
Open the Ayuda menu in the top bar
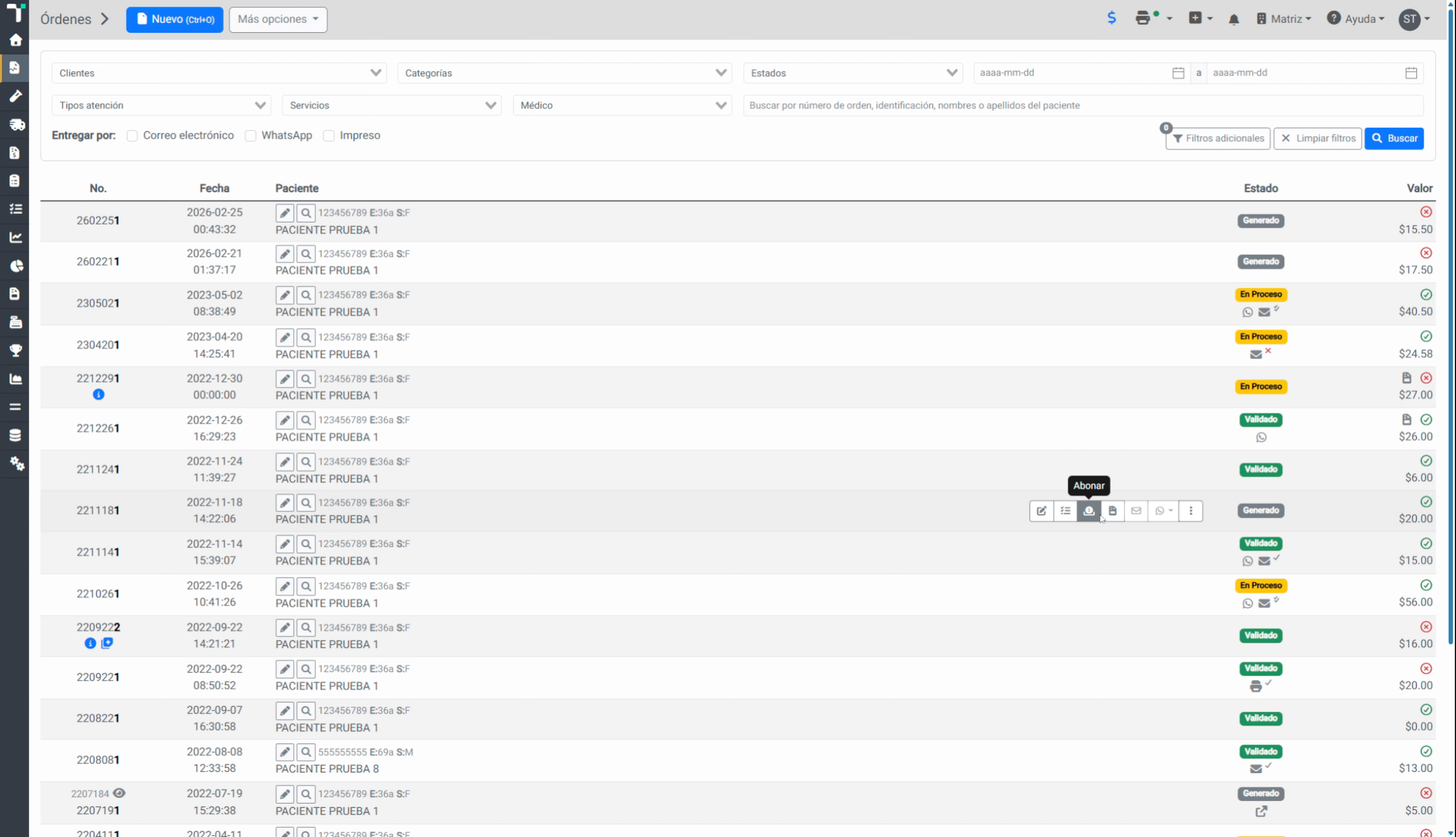click(1356, 19)
